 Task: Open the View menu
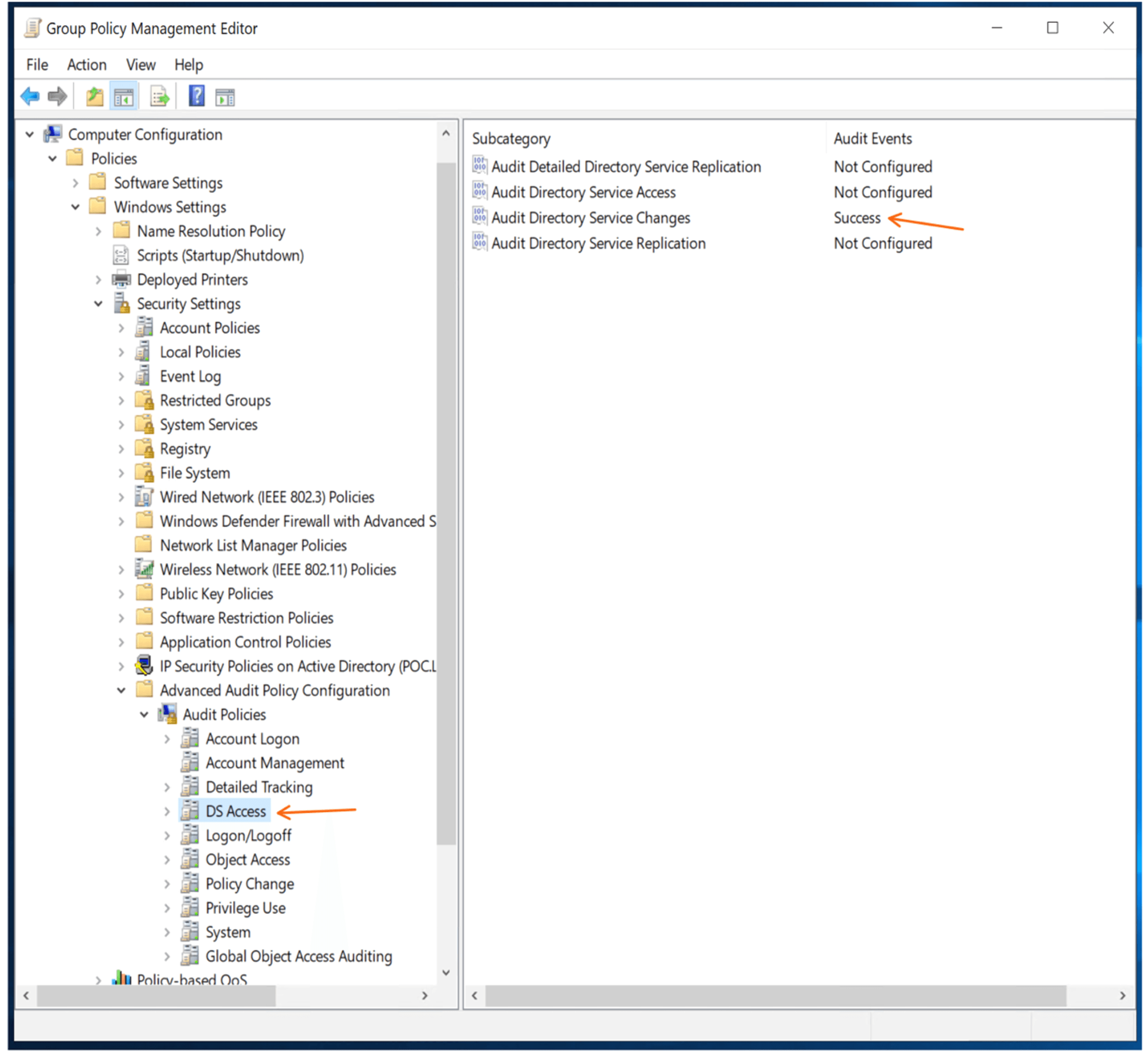click(x=141, y=65)
